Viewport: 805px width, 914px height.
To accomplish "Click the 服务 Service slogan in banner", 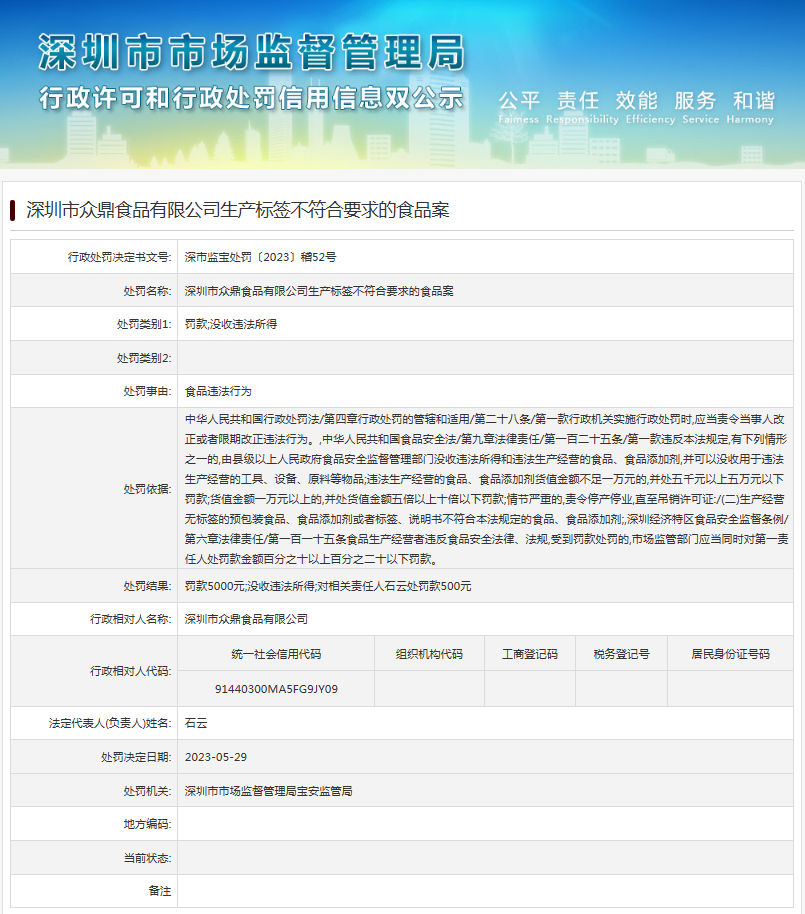I will click(x=700, y=107).
